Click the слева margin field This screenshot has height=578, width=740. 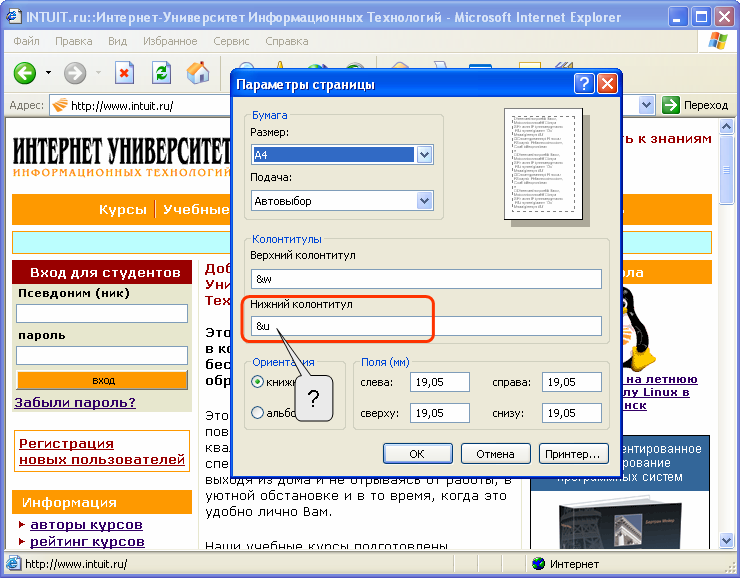pyautogui.click(x=440, y=382)
